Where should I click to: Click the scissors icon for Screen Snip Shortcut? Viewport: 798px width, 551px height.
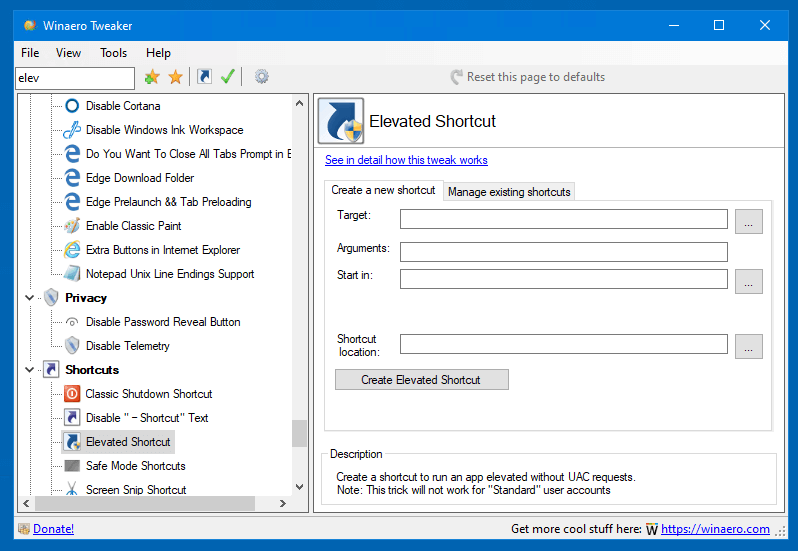pyautogui.click(x=72, y=488)
